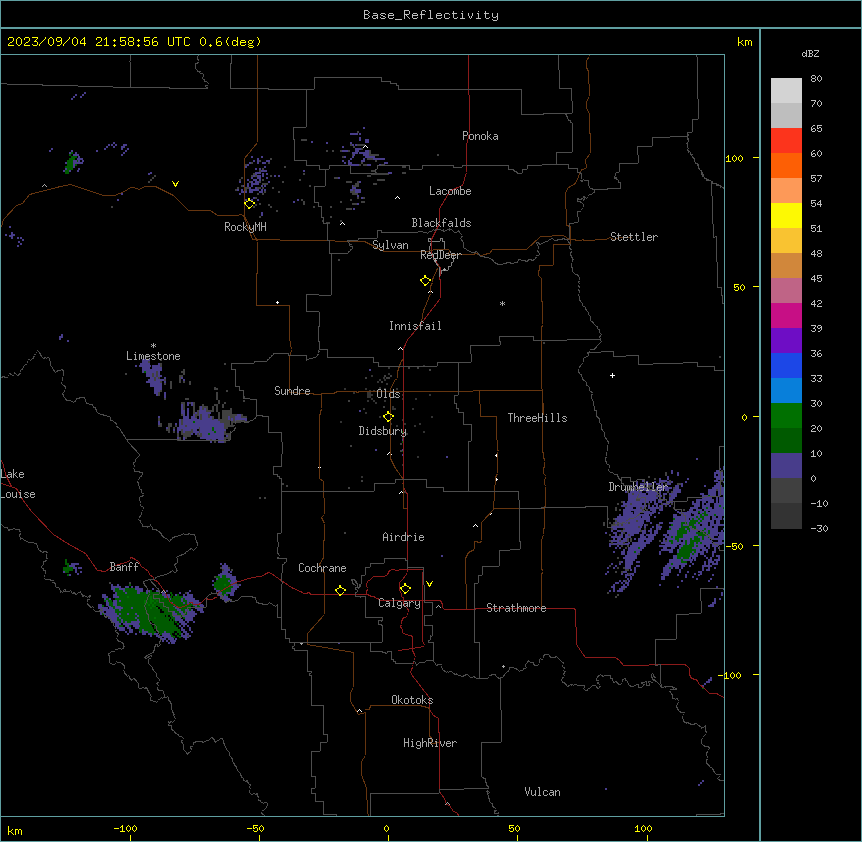Click the red 65 dBZ legend swatch
Screen dimensions: 862x842
786,141
